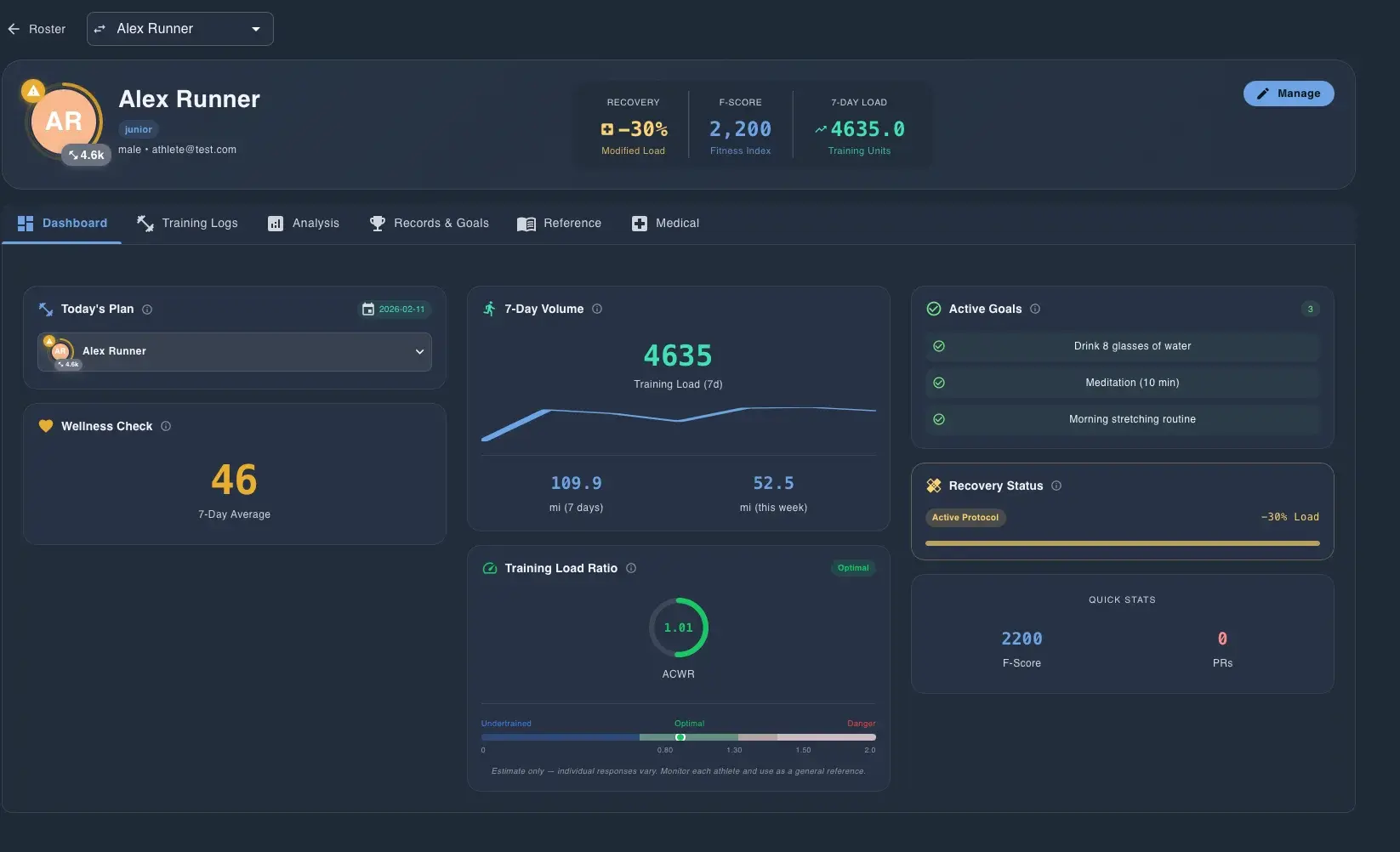Click the warning triangle on Alex Runner's avatar
The image size is (1400, 852).
[32, 90]
